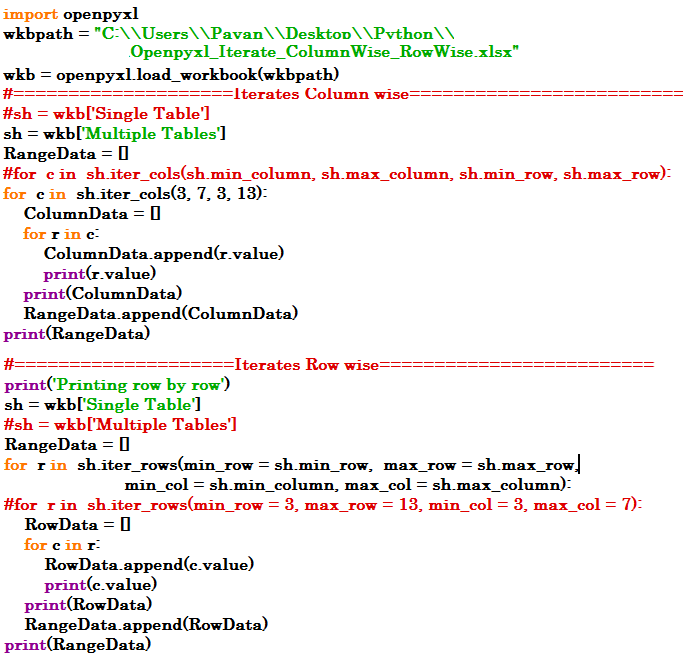Click the 'Iterates Row wise' comment header

click(329, 365)
